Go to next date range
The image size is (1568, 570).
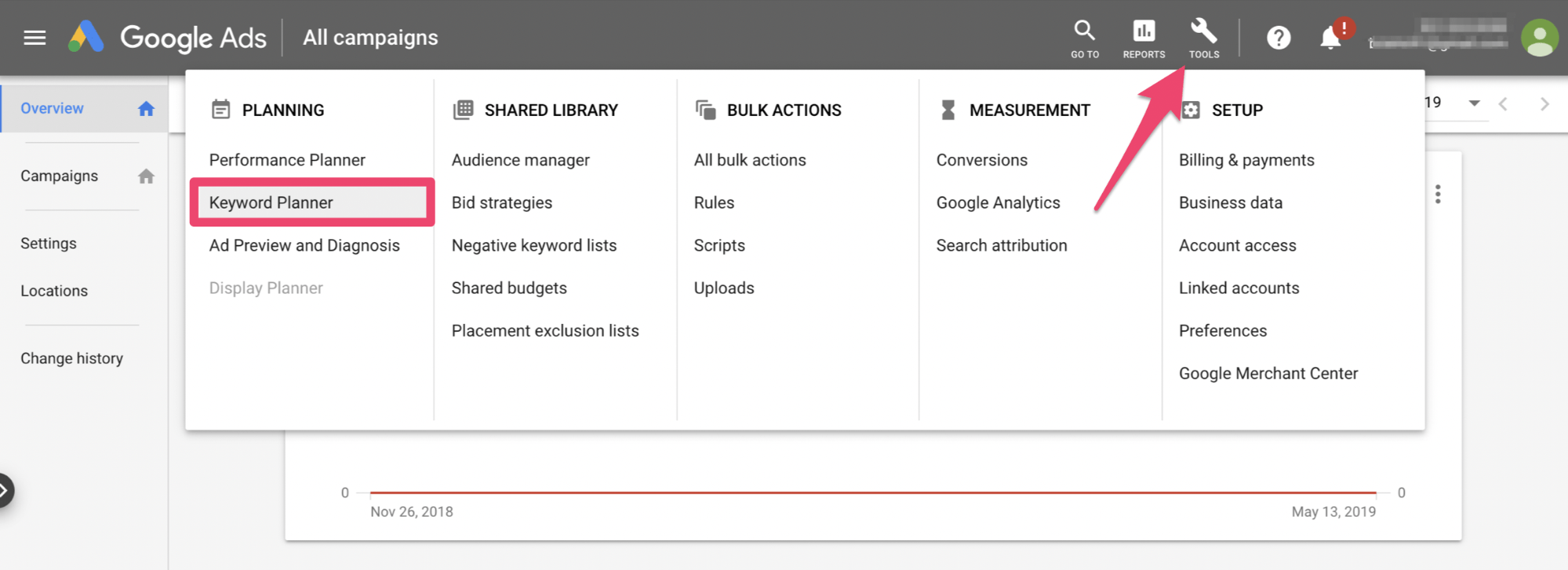point(1544,103)
